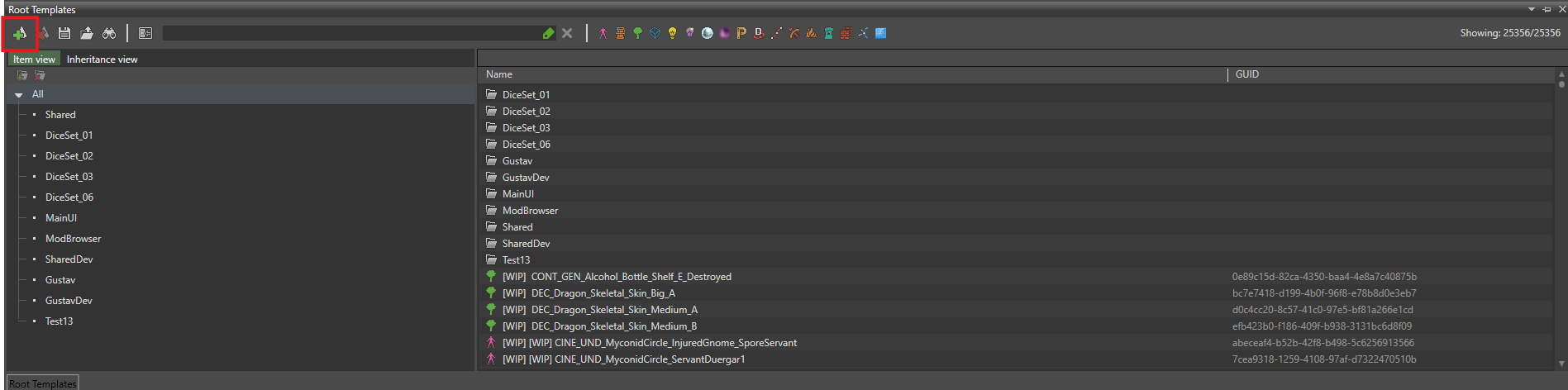
Task: Click the list scrollbar down arrow
Action: click(1561, 364)
